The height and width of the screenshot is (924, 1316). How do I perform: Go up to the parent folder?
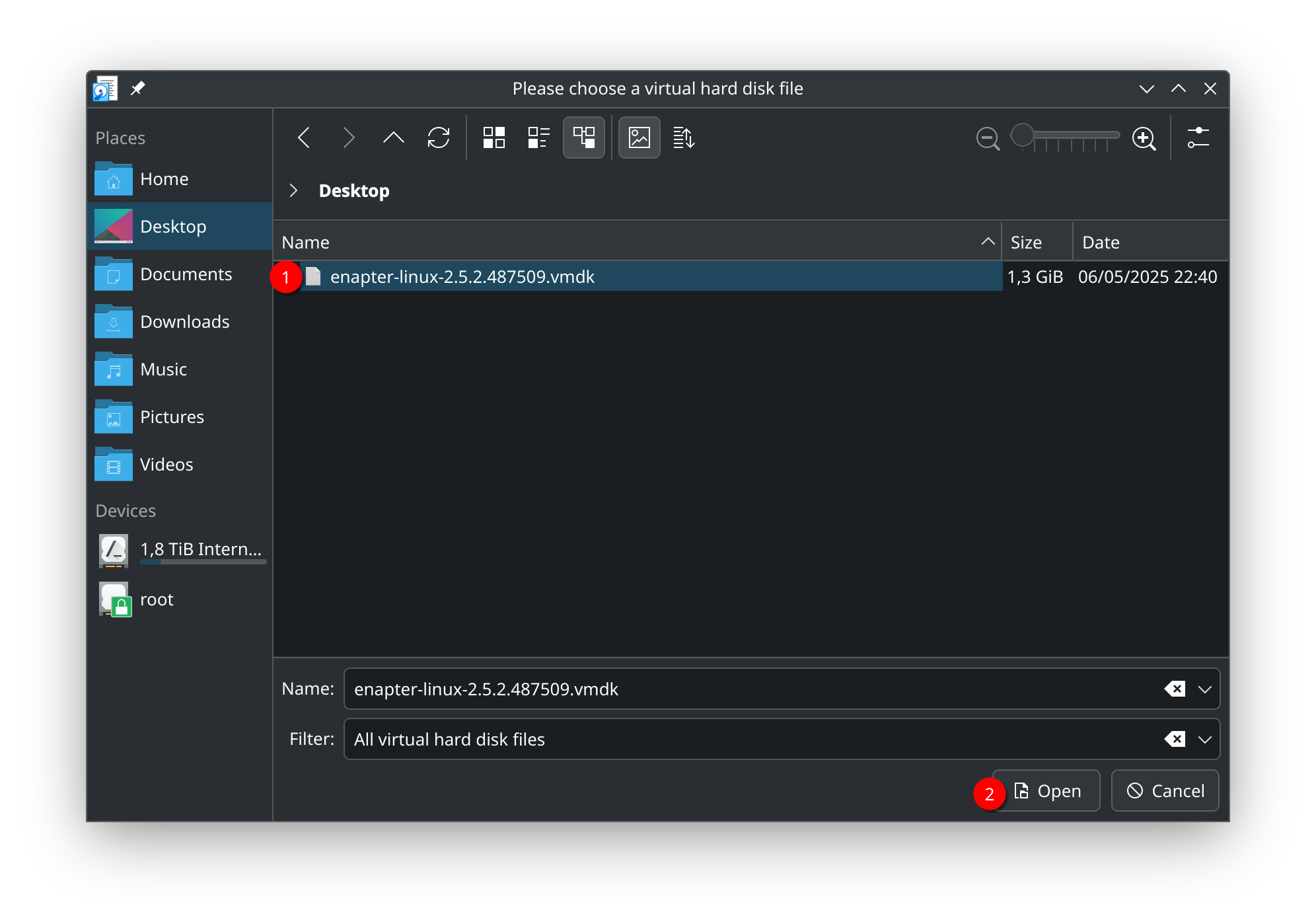393,137
